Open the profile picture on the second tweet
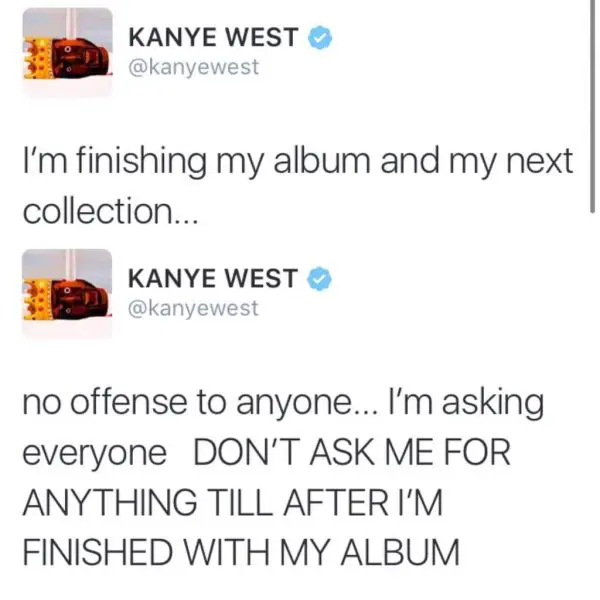 click(67, 293)
